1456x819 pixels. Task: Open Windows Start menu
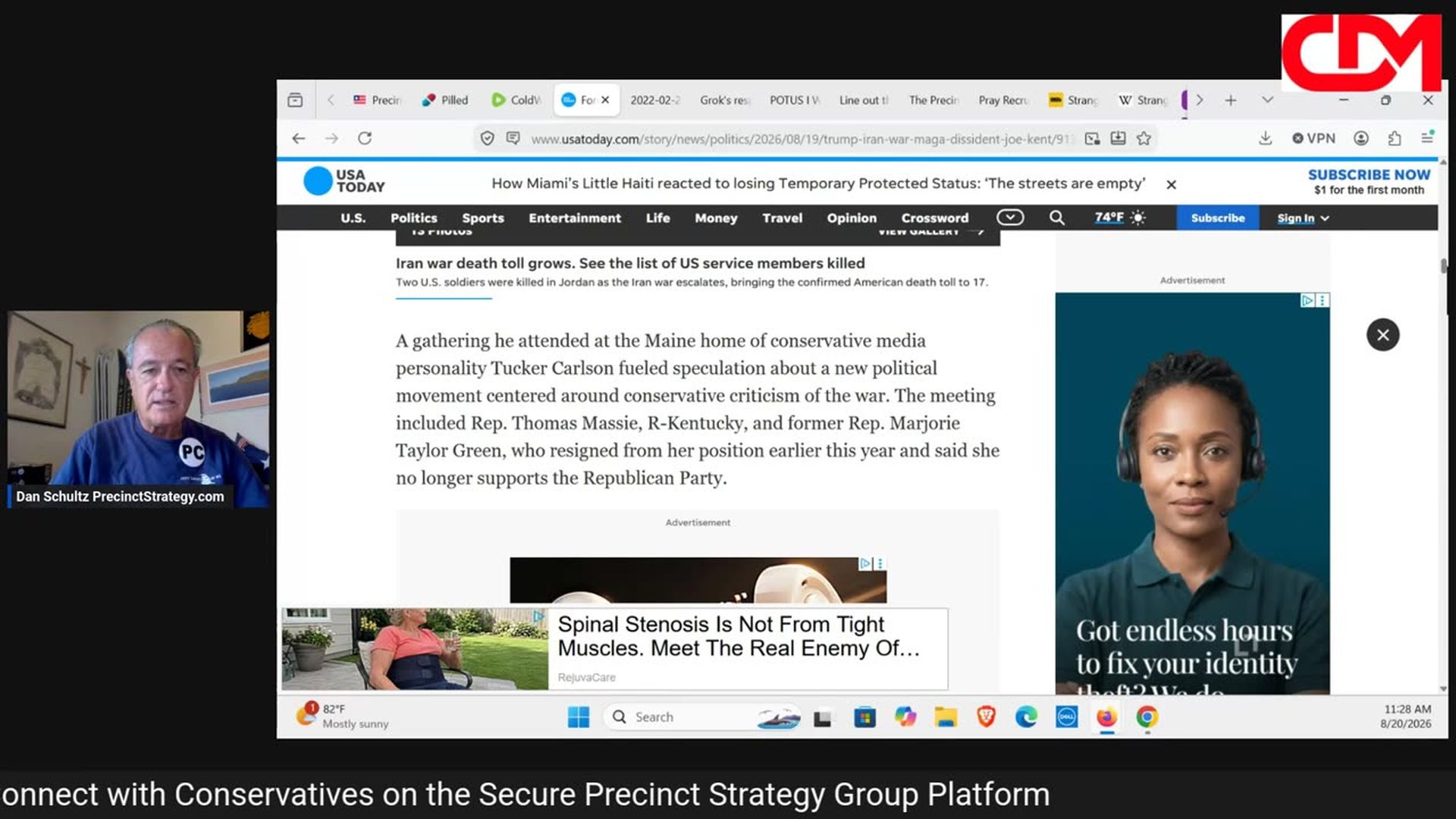(579, 717)
